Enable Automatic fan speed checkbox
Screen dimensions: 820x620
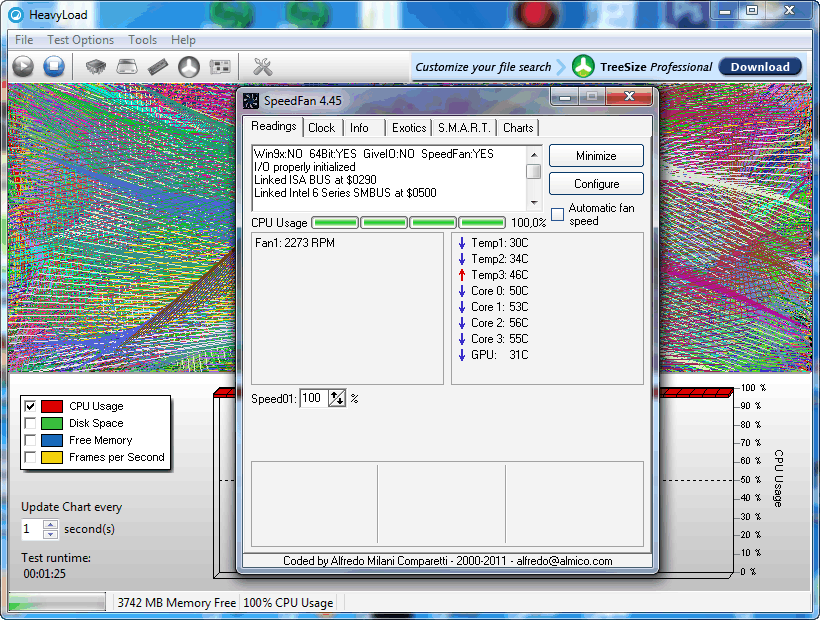click(557, 214)
